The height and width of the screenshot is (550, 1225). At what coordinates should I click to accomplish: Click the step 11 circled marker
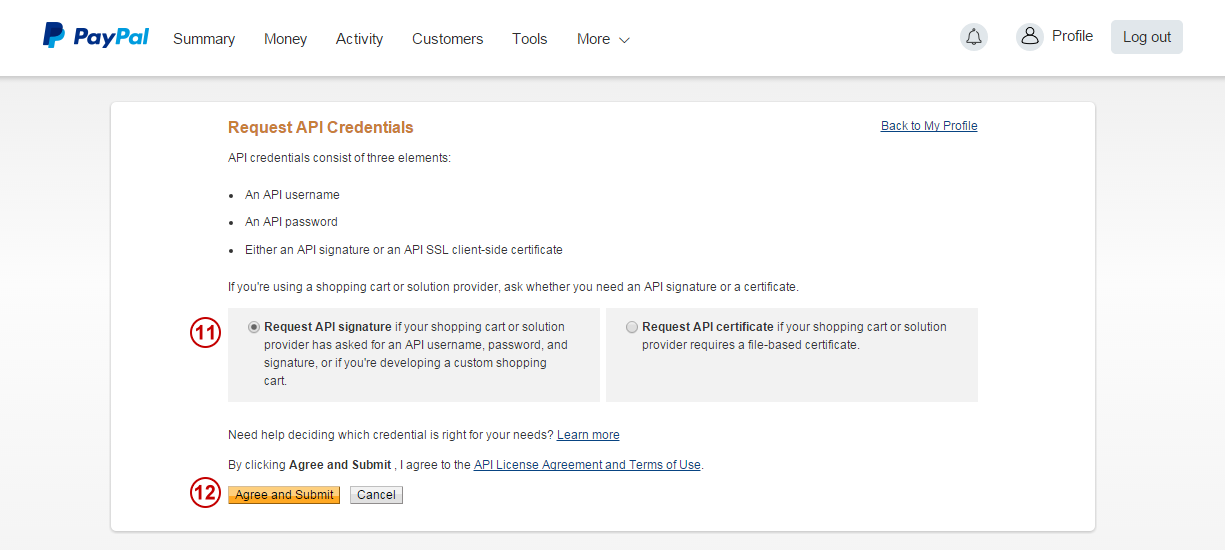205,333
